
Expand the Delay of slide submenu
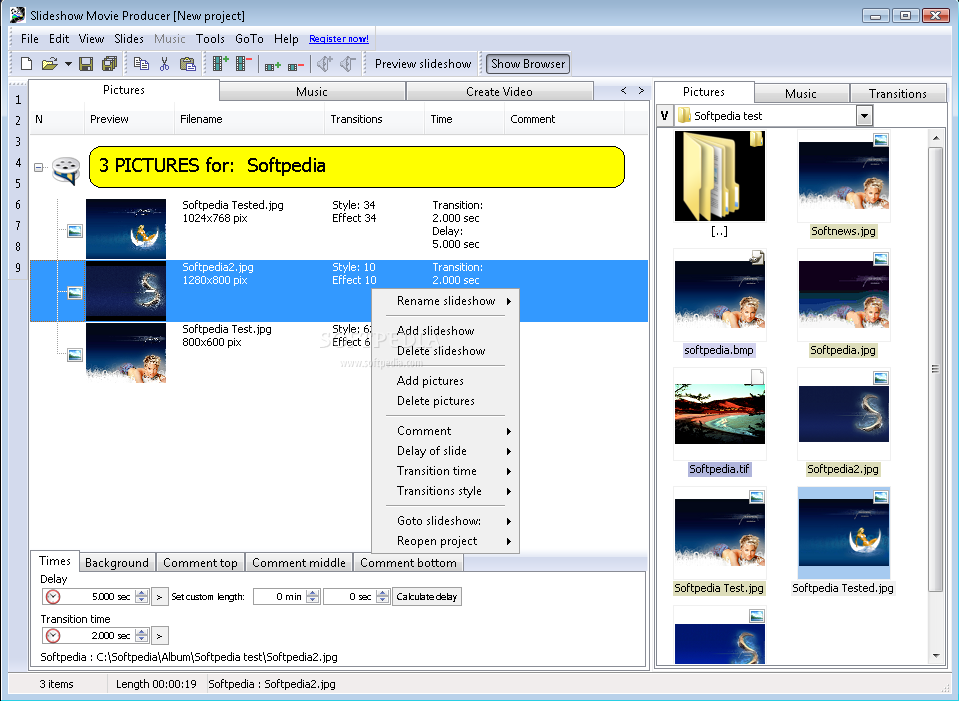tap(445, 451)
